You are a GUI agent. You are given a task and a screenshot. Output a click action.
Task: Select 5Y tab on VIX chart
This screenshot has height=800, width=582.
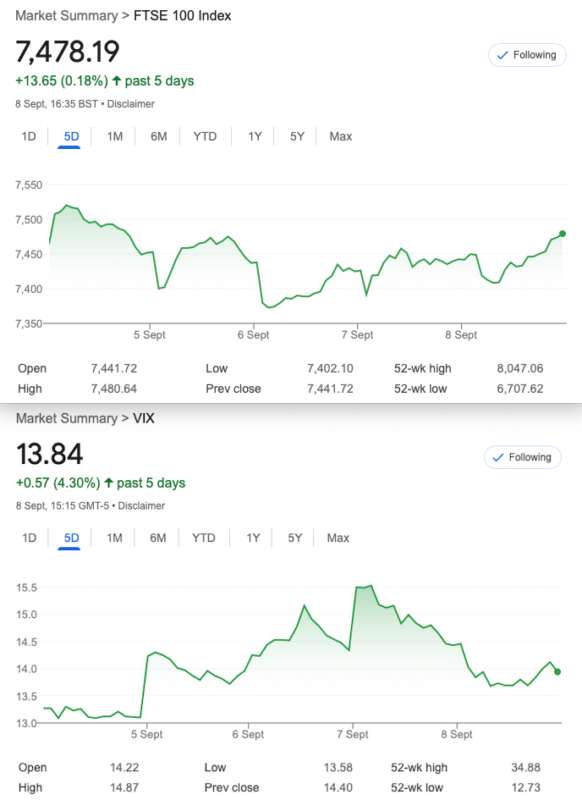point(295,538)
